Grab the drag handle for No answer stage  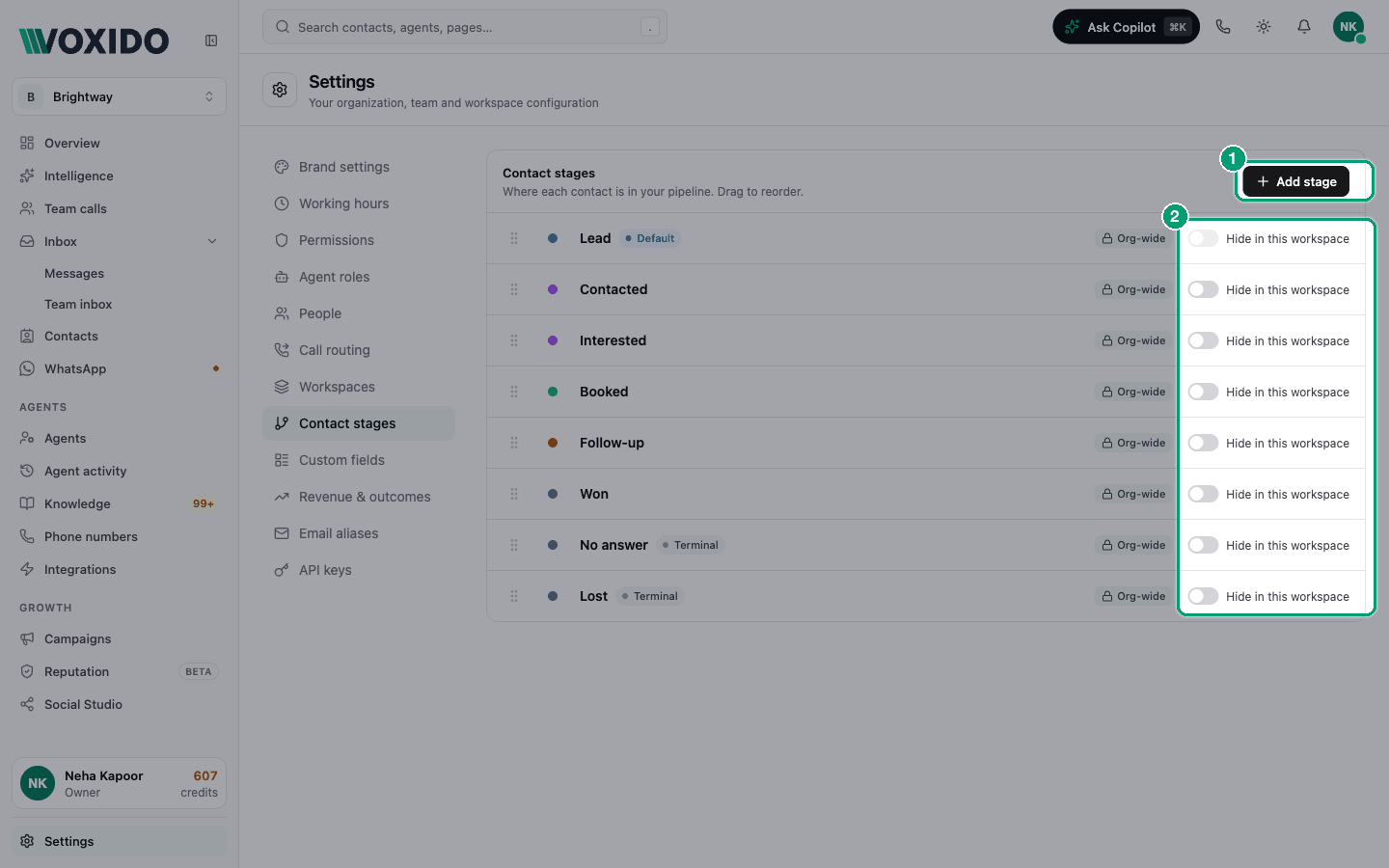(x=514, y=545)
